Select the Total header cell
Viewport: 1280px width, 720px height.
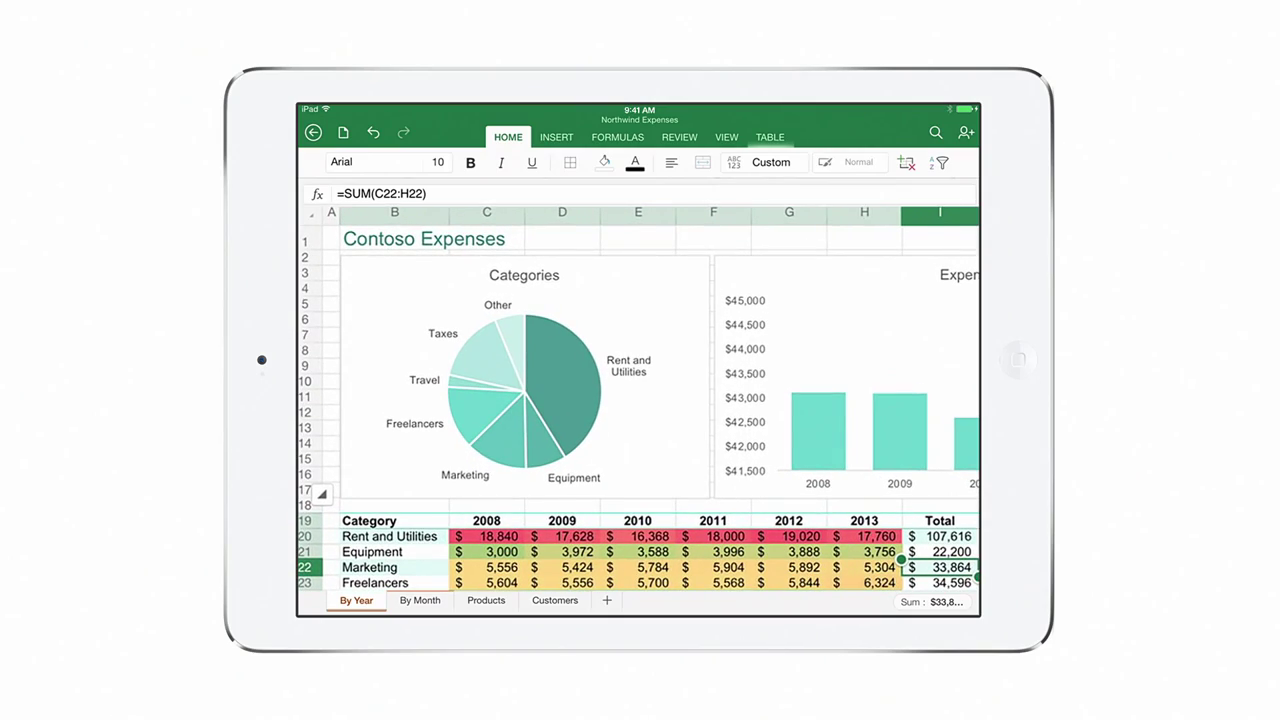(940, 521)
